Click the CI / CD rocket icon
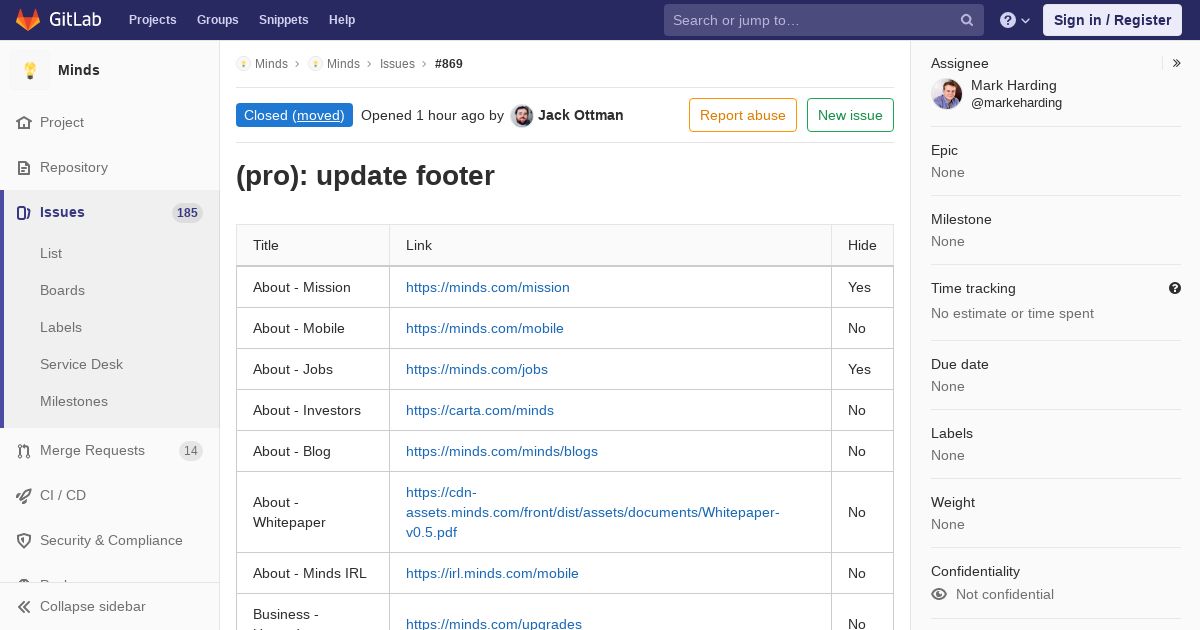Screen dimensions: 1200x630 [24, 496]
